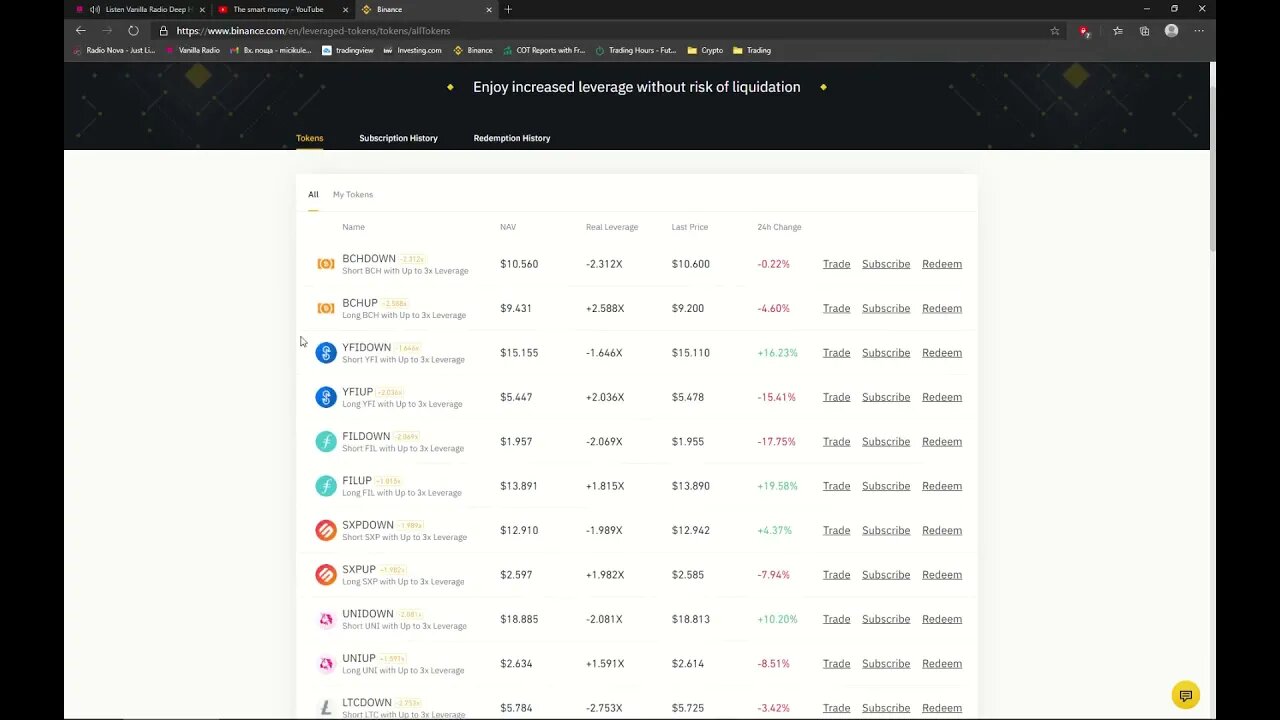Click the red extension icon in toolbar
1280x720 pixels.
pyautogui.click(x=1084, y=31)
